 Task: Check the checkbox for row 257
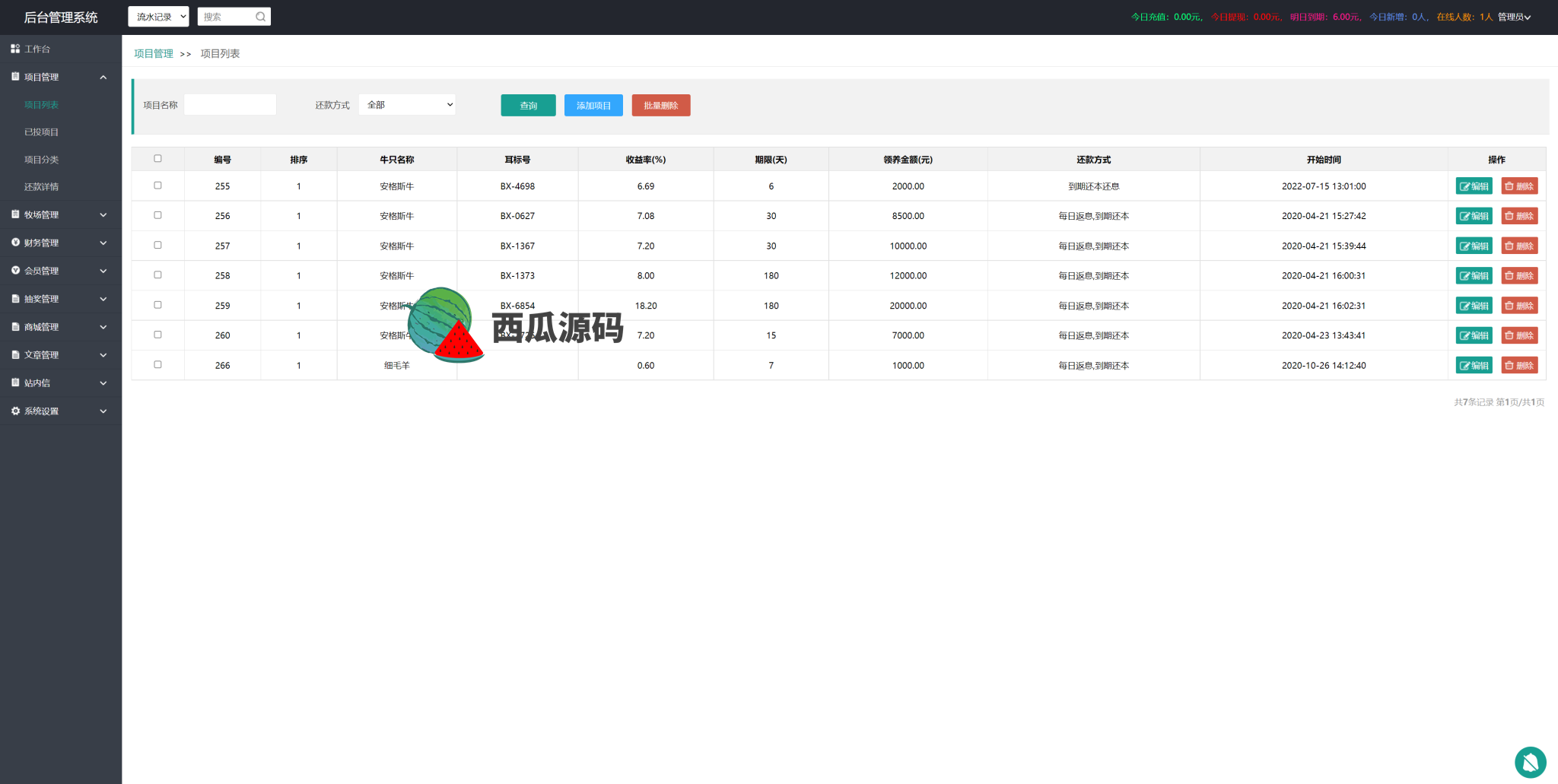coord(158,245)
